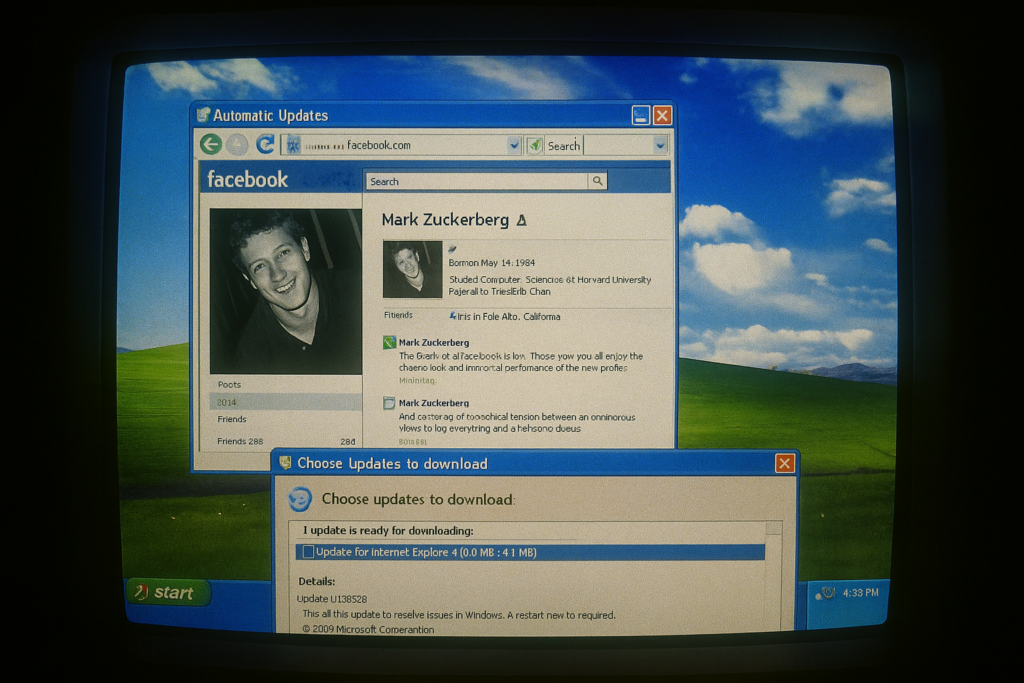The width and height of the screenshot is (1024, 683).
Task: Click the greyed-out forward navigation button
Action: 237,145
